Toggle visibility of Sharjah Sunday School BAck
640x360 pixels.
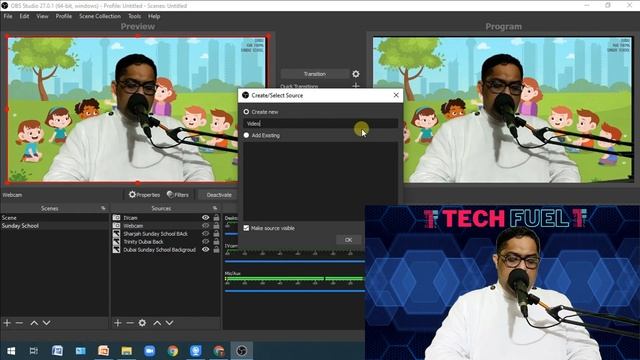coord(206,234)
